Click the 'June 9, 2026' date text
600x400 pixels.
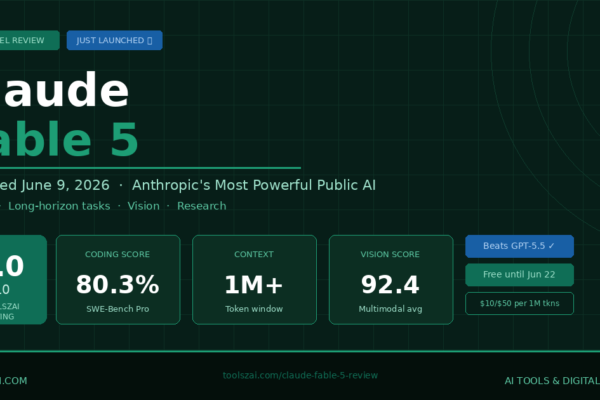click(65, 186)
